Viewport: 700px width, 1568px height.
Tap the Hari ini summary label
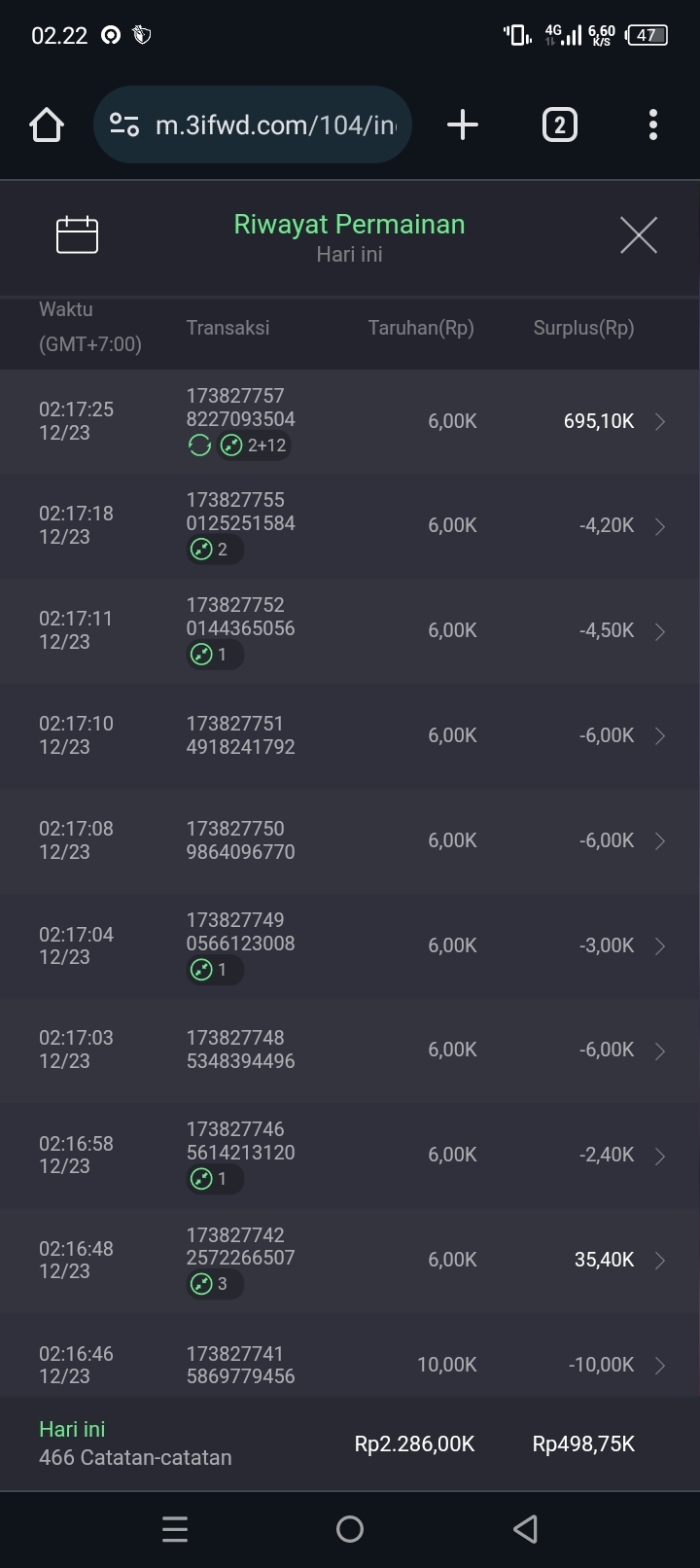pyautogui.click(x=72, y=1429)
